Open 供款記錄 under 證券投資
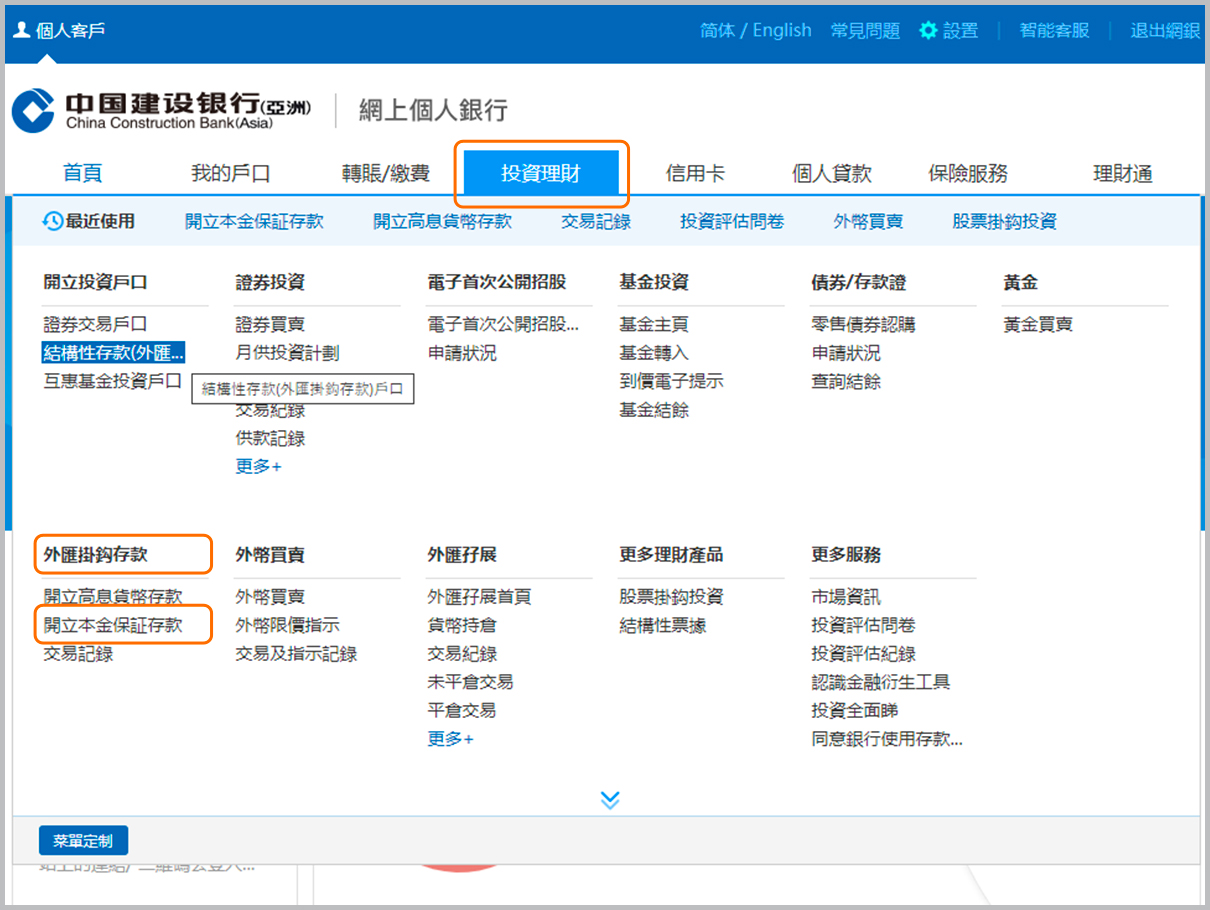 click(270, 438)
